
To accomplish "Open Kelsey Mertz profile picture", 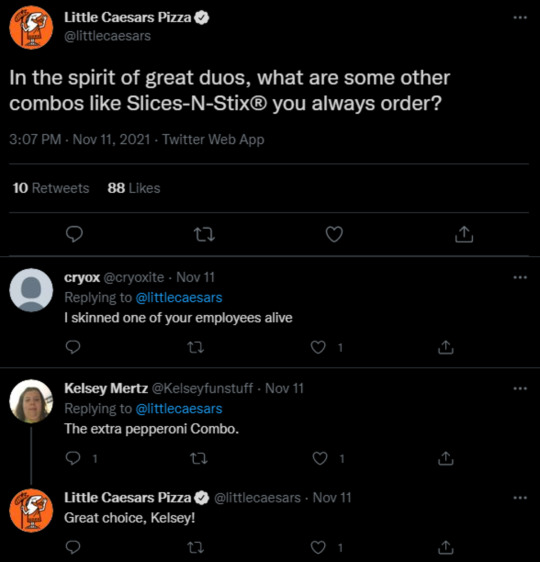I will point(31,401).
